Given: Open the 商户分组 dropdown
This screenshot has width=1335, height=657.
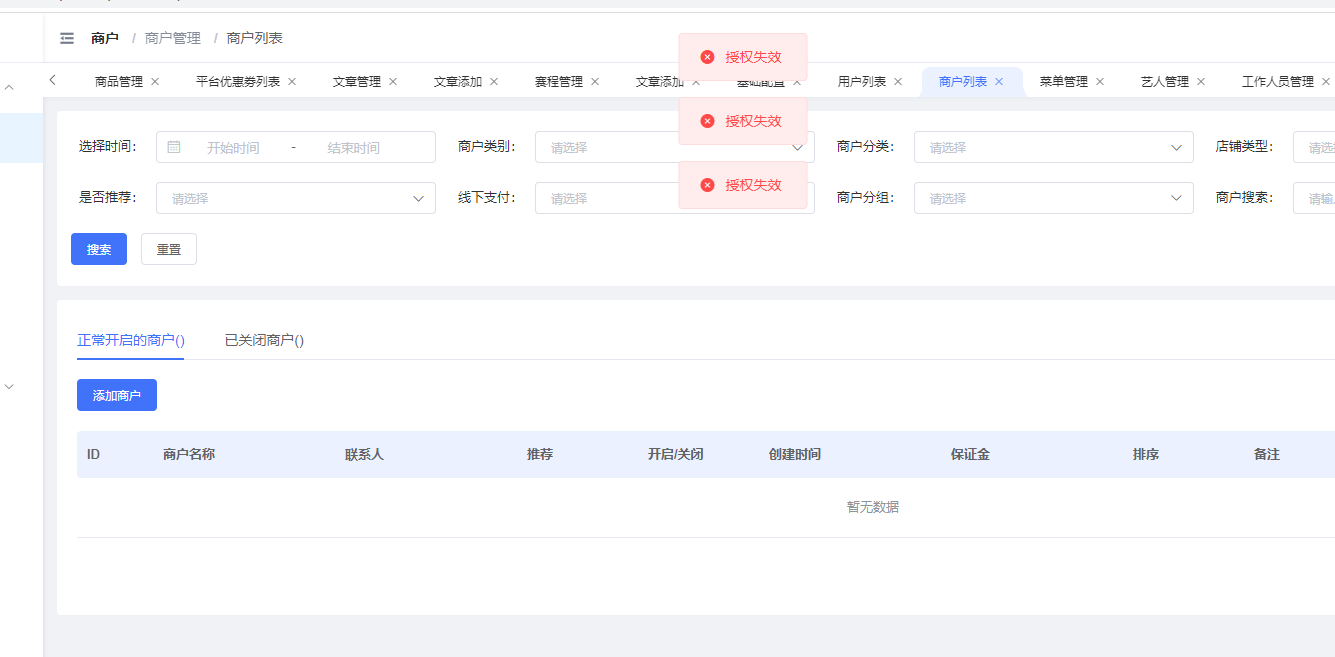Looking at the screenshot, I should coord(1053,198).
